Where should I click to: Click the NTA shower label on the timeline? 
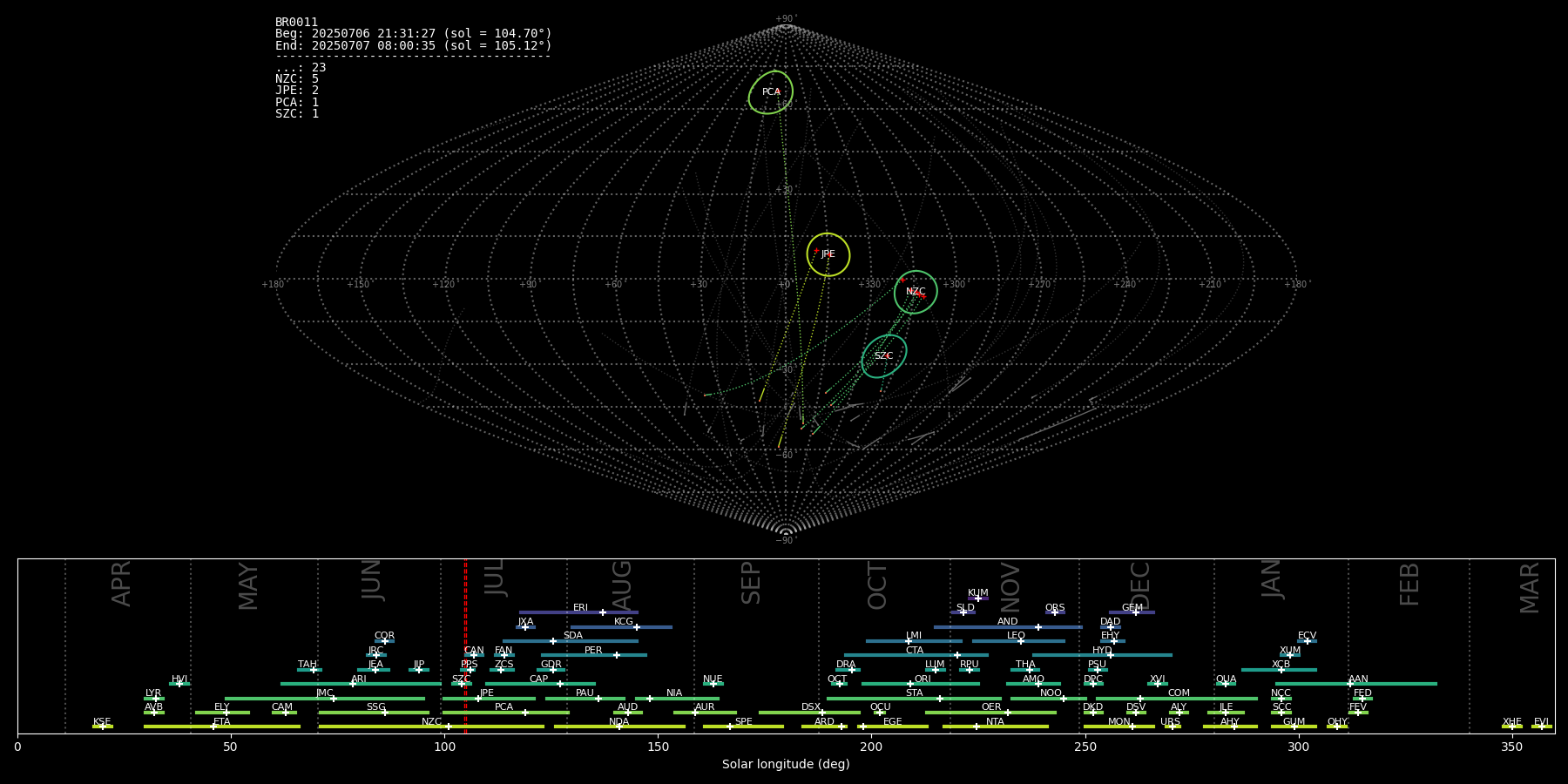[995, 722]
